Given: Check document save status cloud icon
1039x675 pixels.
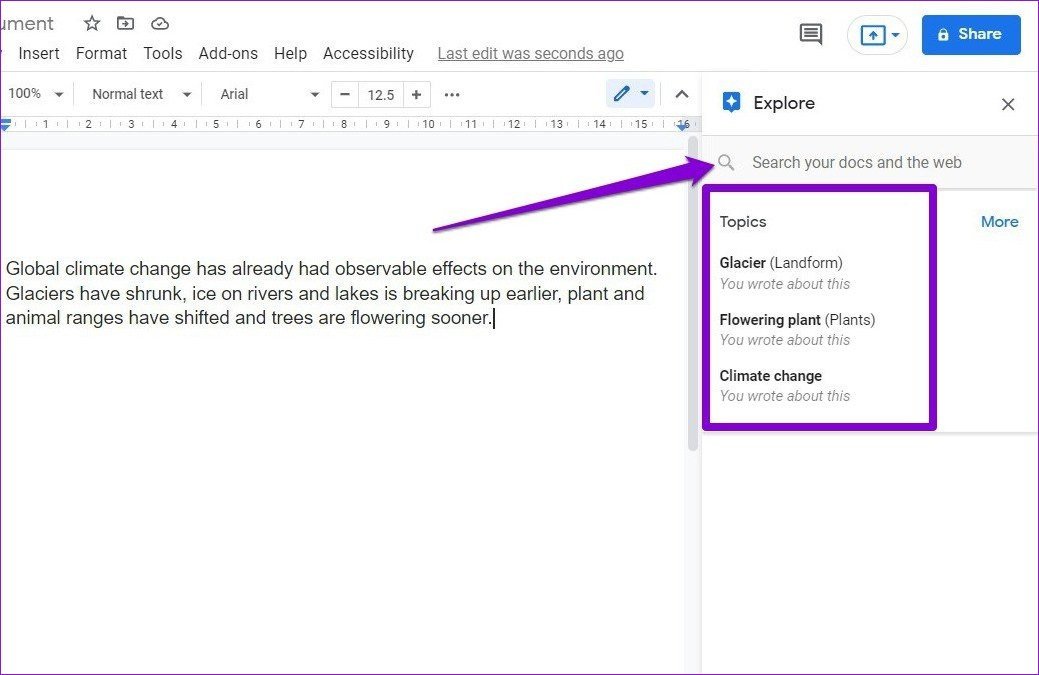Looking at the screenshot, I should point(159,23).
